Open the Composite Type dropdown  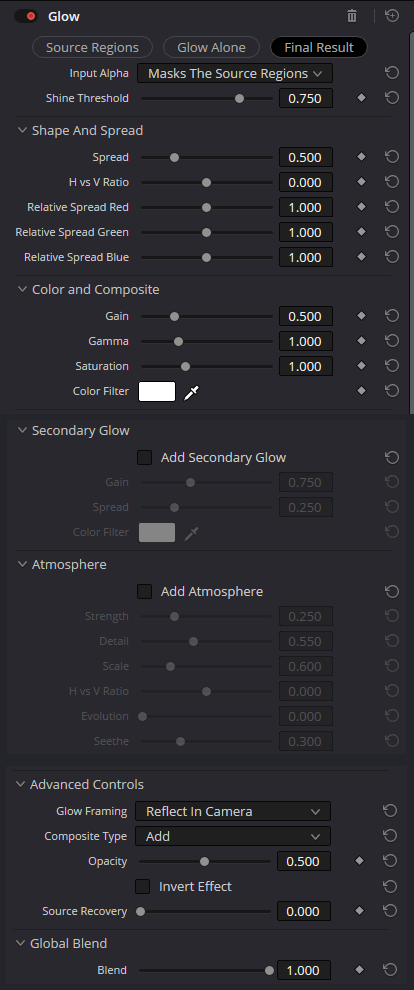click(233, 836)
